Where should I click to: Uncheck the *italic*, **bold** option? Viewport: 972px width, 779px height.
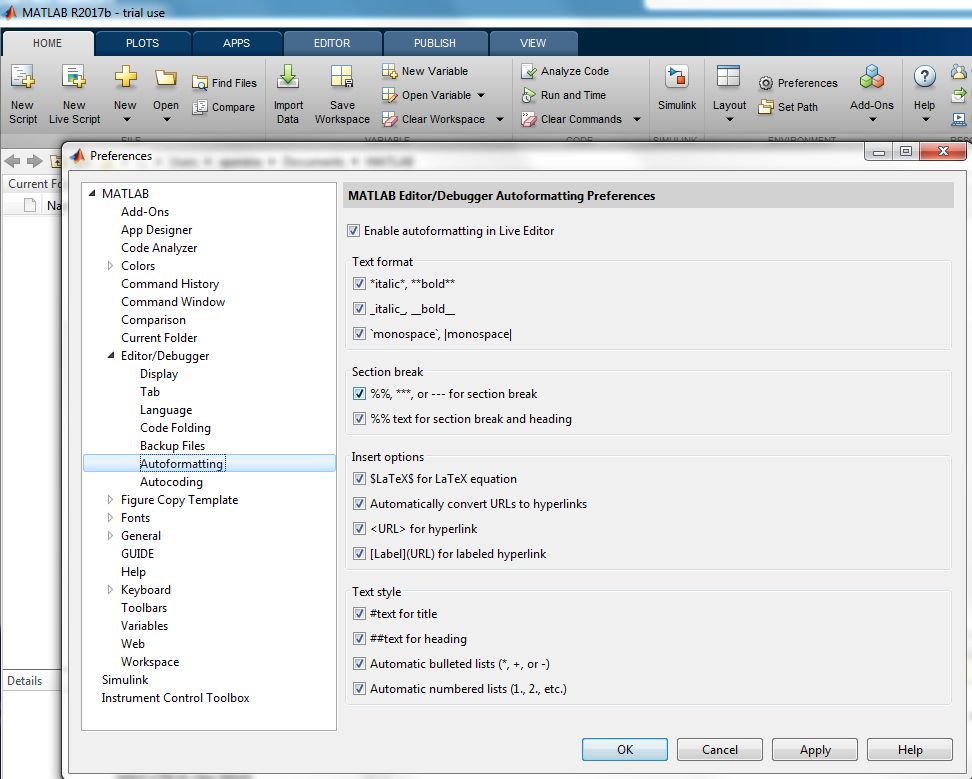click(x=359, y=284)
